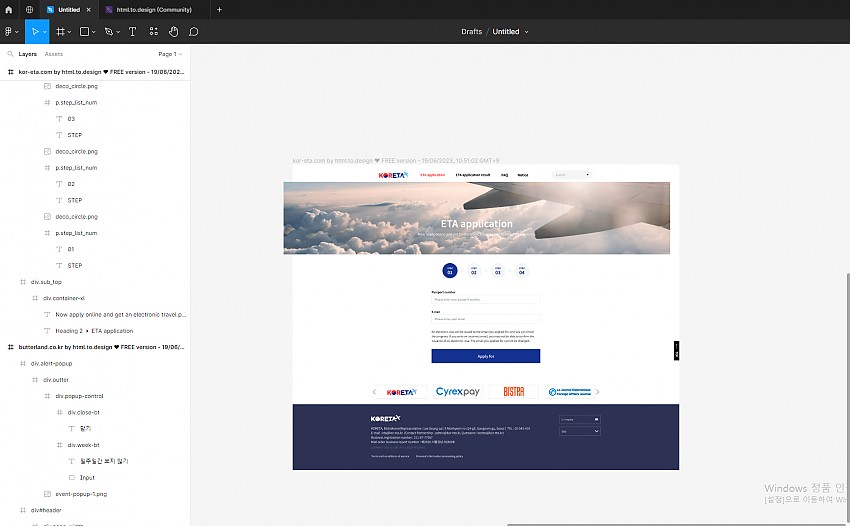Screen dimensions: 850x526
Task: Open the Untitled file name dropdown
Action: [510, 31]
